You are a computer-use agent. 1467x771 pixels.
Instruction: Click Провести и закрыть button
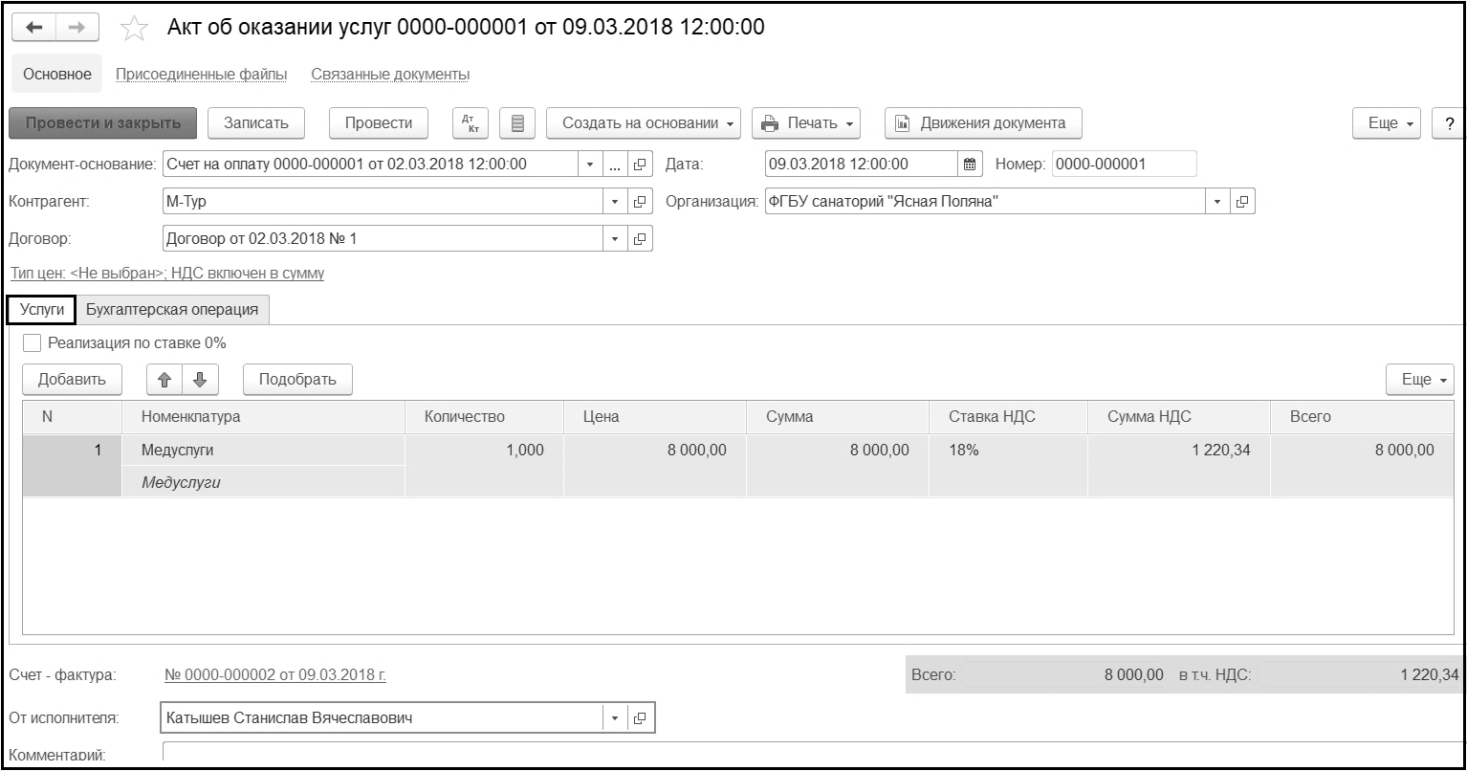pyautogui.click(x=104, y=123)
